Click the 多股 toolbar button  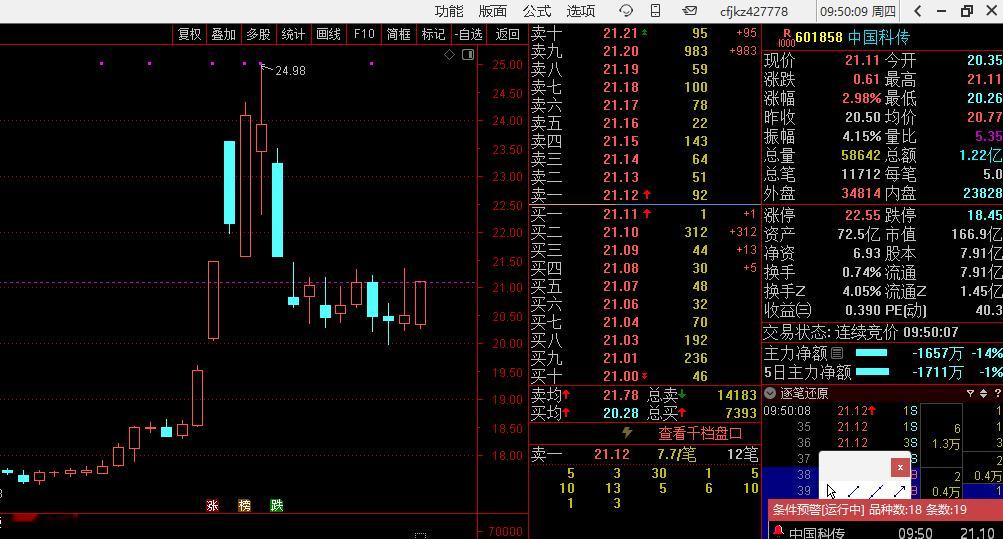(x=258, y=34)
